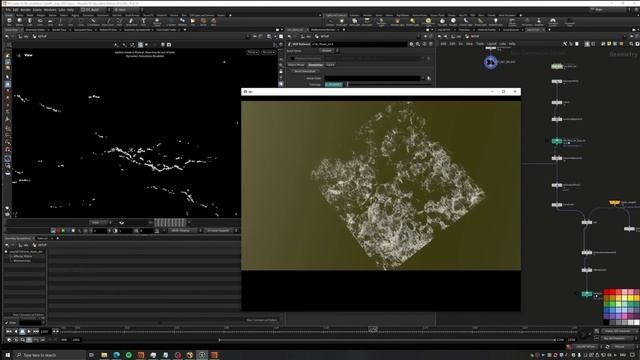Image resolution: width=640 pixels, height=360 pixels.
Task: Open Houdini from Windows taskbar
Action: [x=140, y=355]
